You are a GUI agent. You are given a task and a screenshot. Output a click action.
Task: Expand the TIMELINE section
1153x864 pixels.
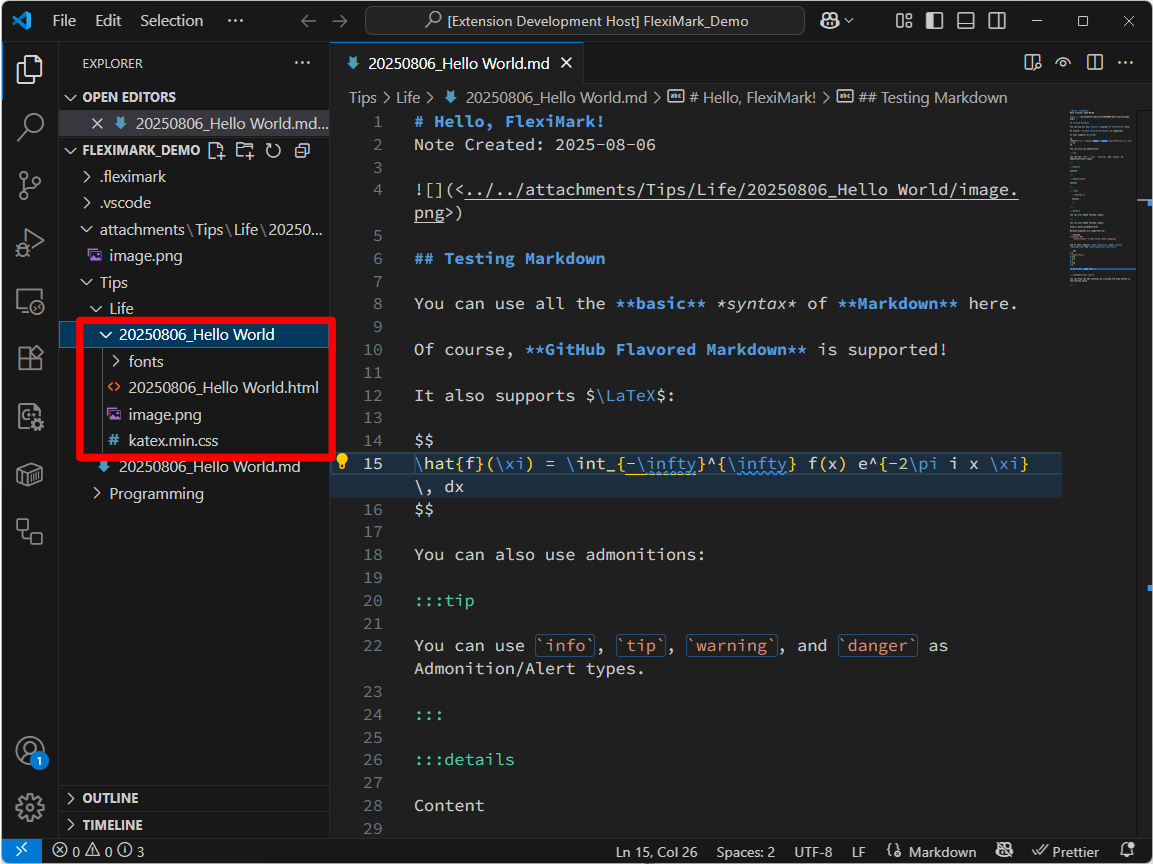[x=194, y=825]
